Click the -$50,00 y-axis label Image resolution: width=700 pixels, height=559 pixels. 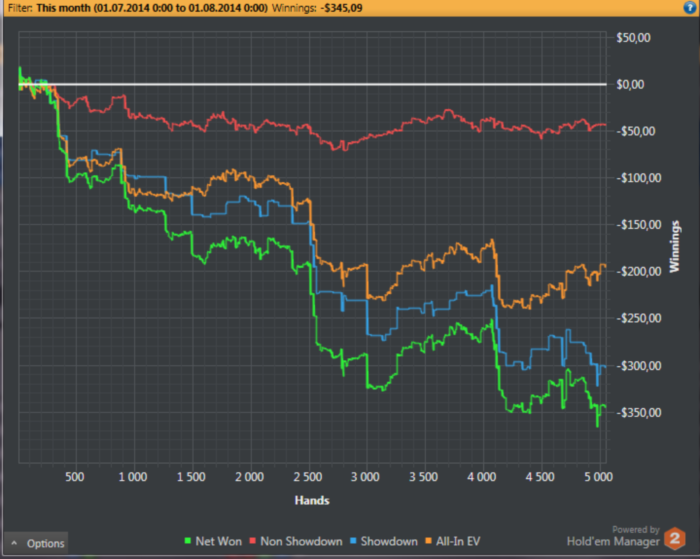pos(636,131)
